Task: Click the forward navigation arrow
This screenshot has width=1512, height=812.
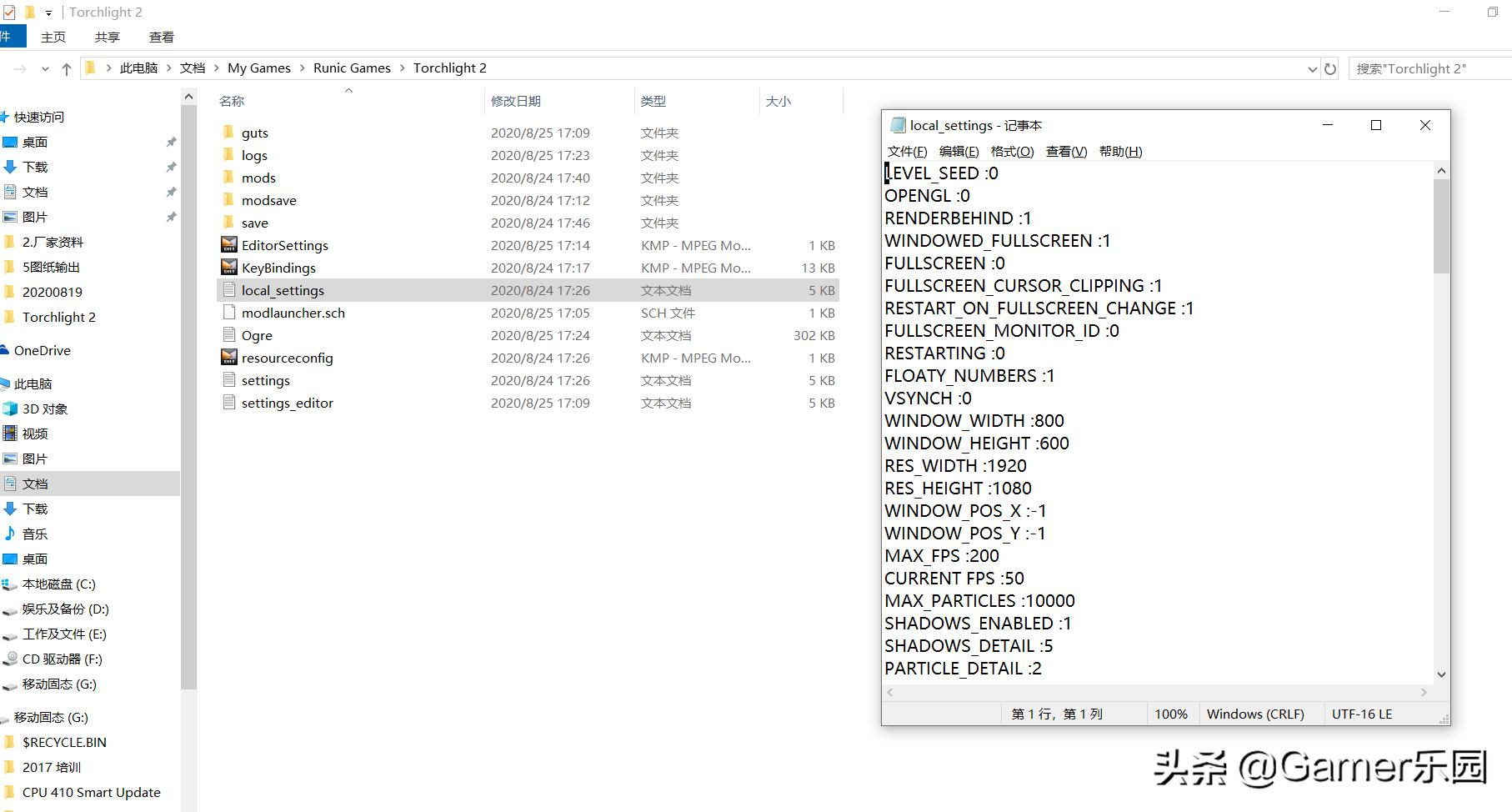Action: pos(21,69)
